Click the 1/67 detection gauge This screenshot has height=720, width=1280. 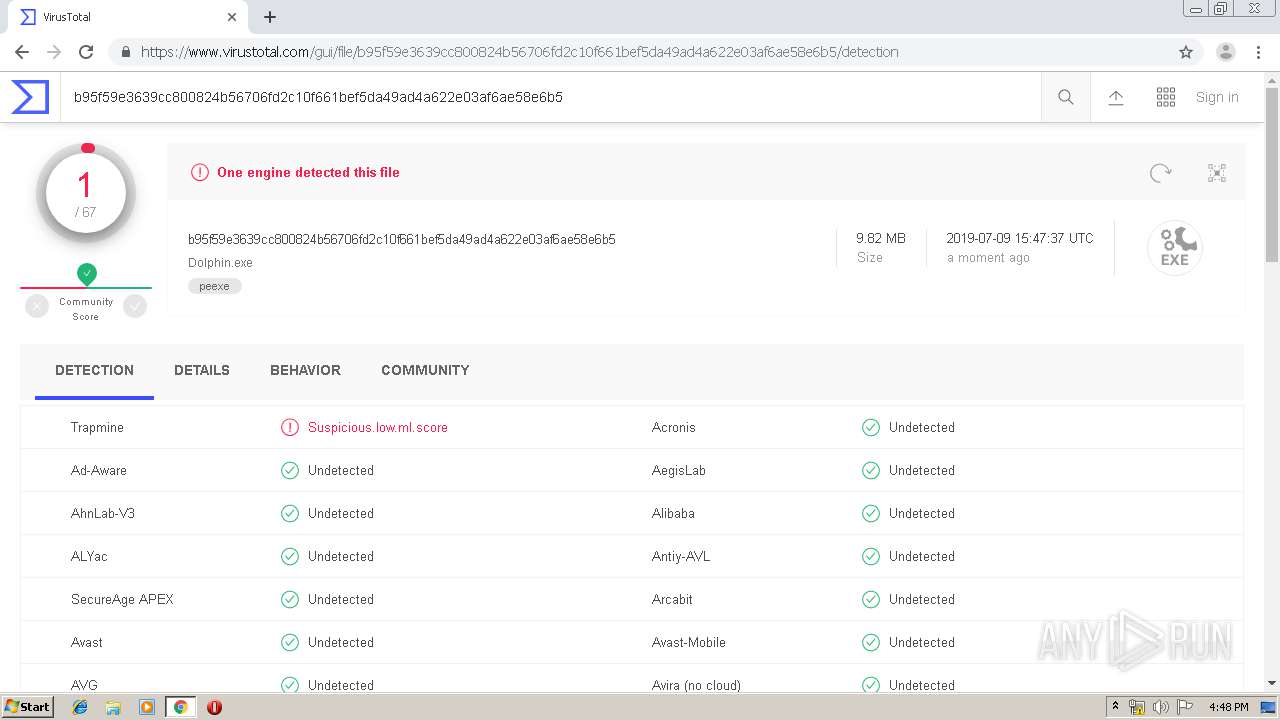[86, 194]
